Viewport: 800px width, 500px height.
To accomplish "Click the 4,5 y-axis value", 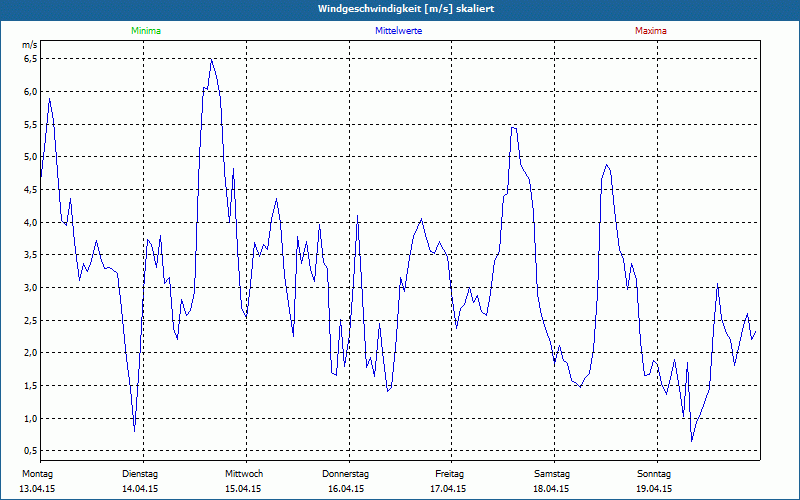I will 31,189.
